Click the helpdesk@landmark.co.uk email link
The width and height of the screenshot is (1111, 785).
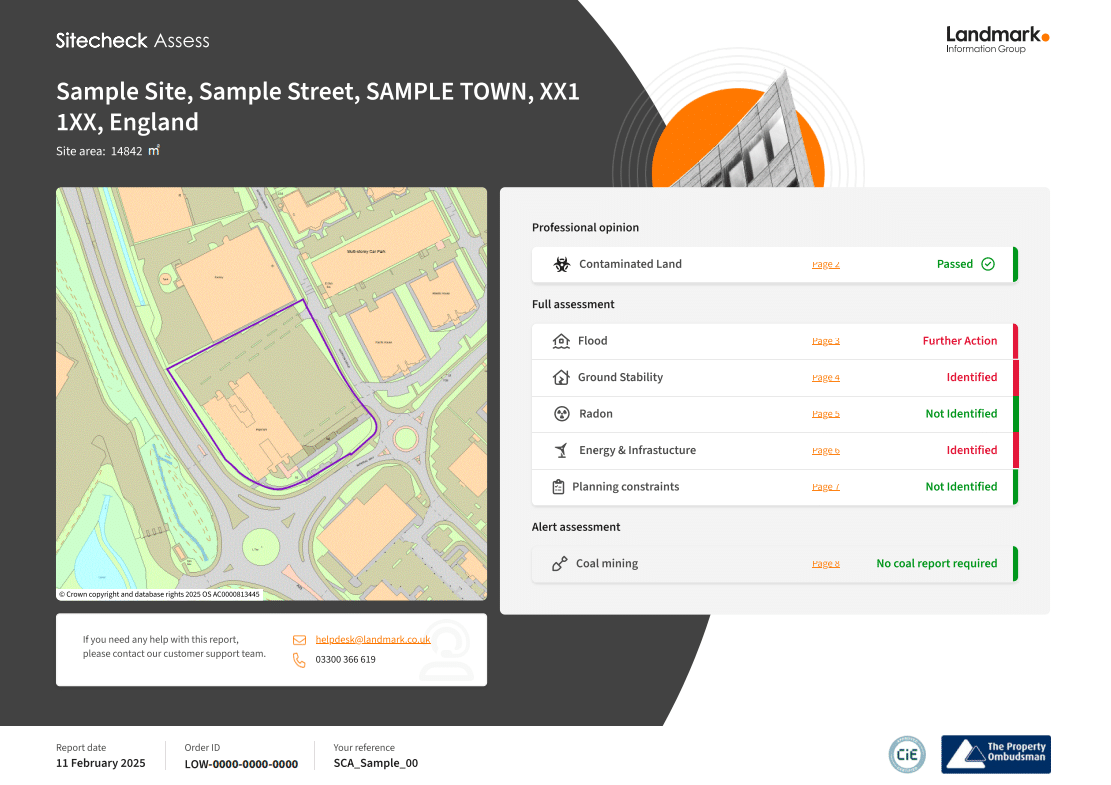point(373,639)
